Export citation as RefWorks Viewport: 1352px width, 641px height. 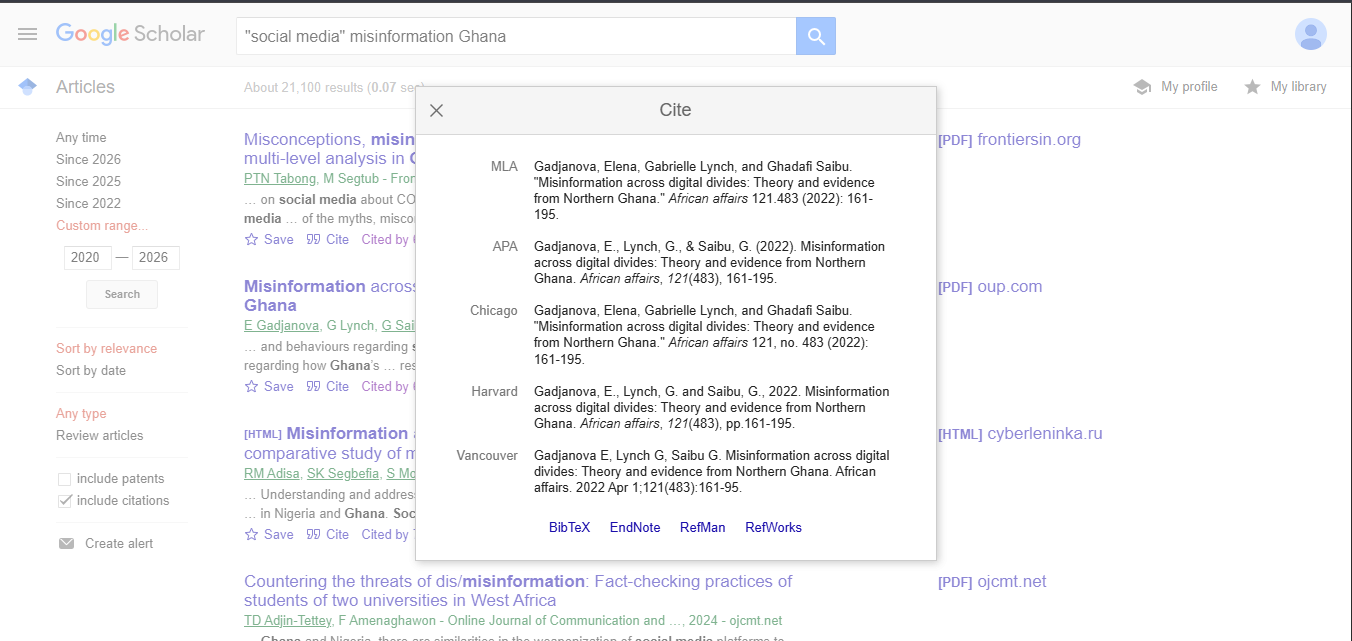773,527
